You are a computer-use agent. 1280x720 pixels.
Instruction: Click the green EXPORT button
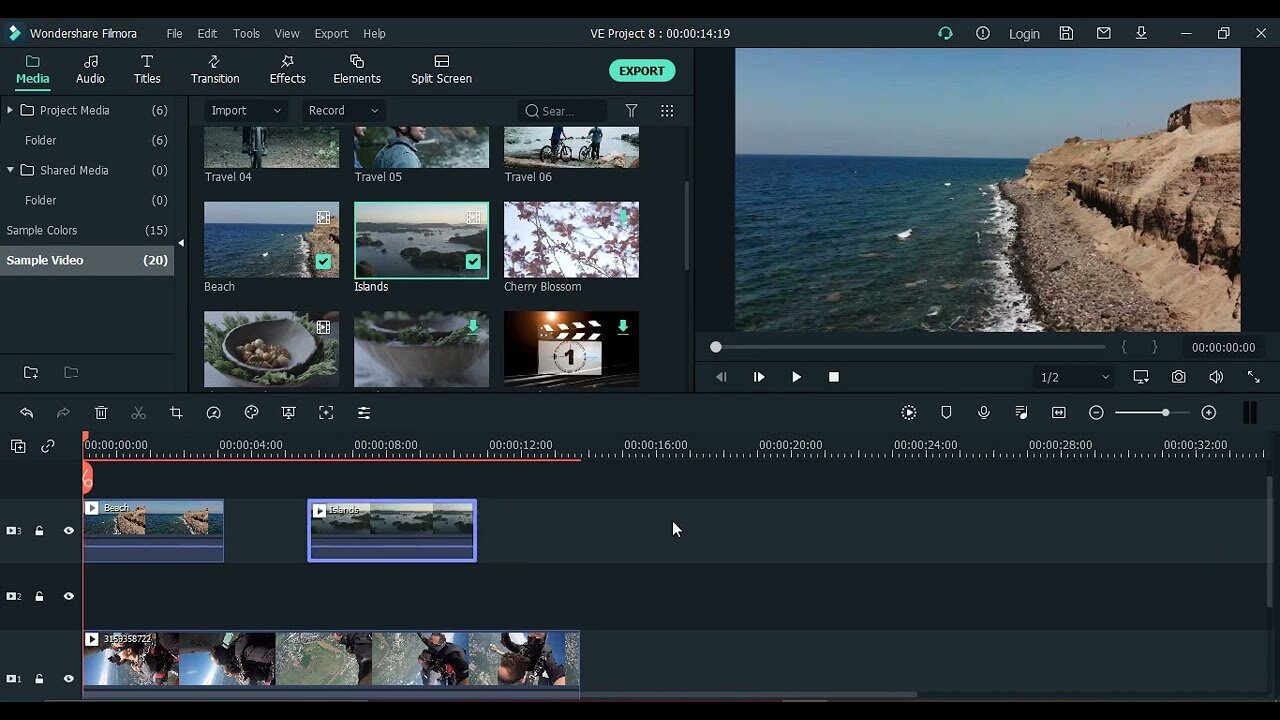click(642, 71)
